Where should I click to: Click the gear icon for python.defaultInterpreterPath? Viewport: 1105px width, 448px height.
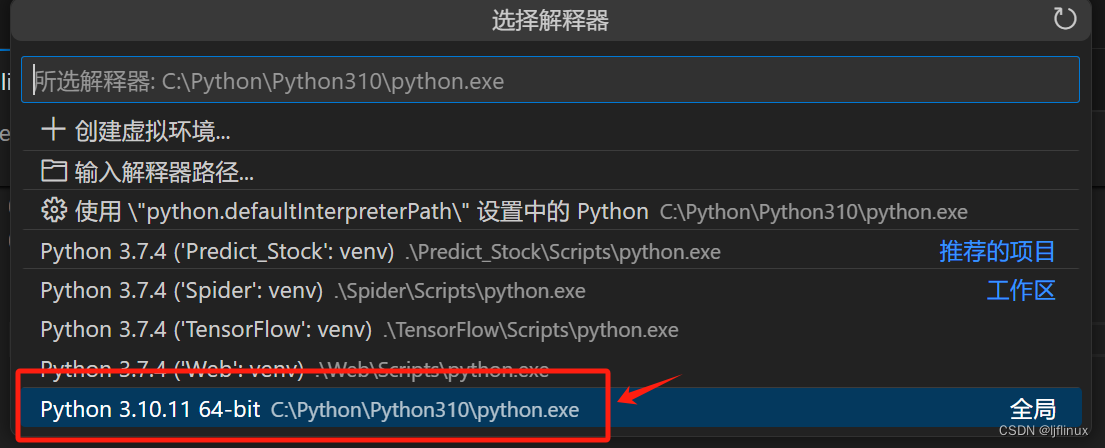[54, 210]
